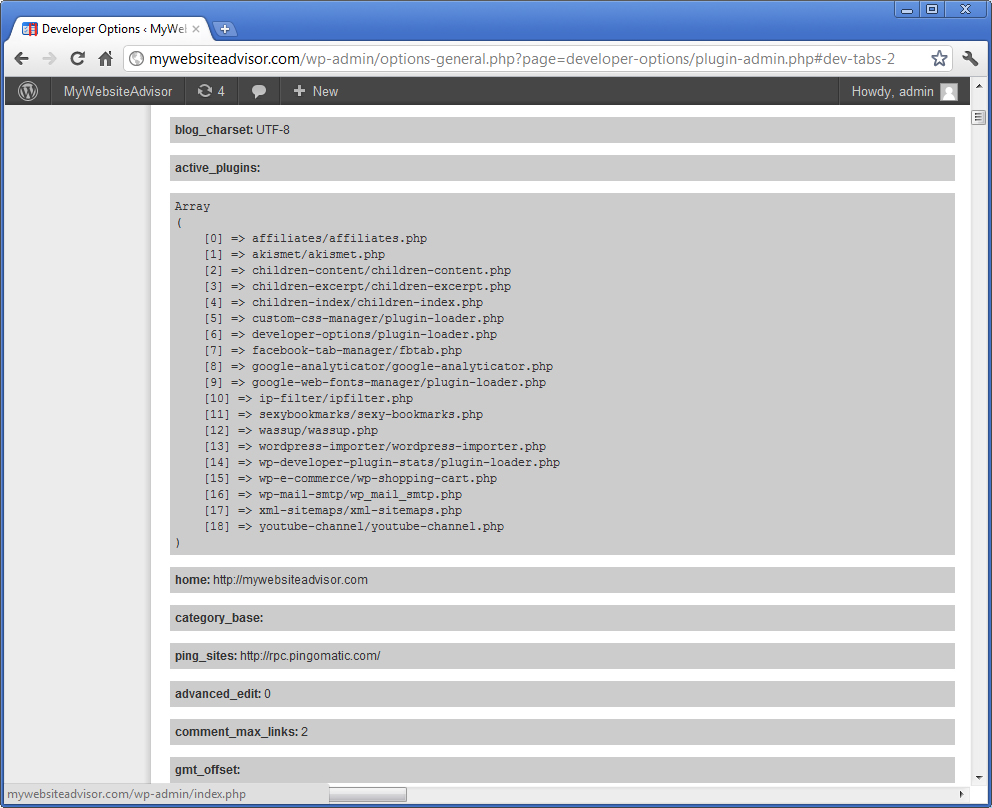
Task: Open a new browser tab
Action: pyautogui.click(x=224, y=29)
